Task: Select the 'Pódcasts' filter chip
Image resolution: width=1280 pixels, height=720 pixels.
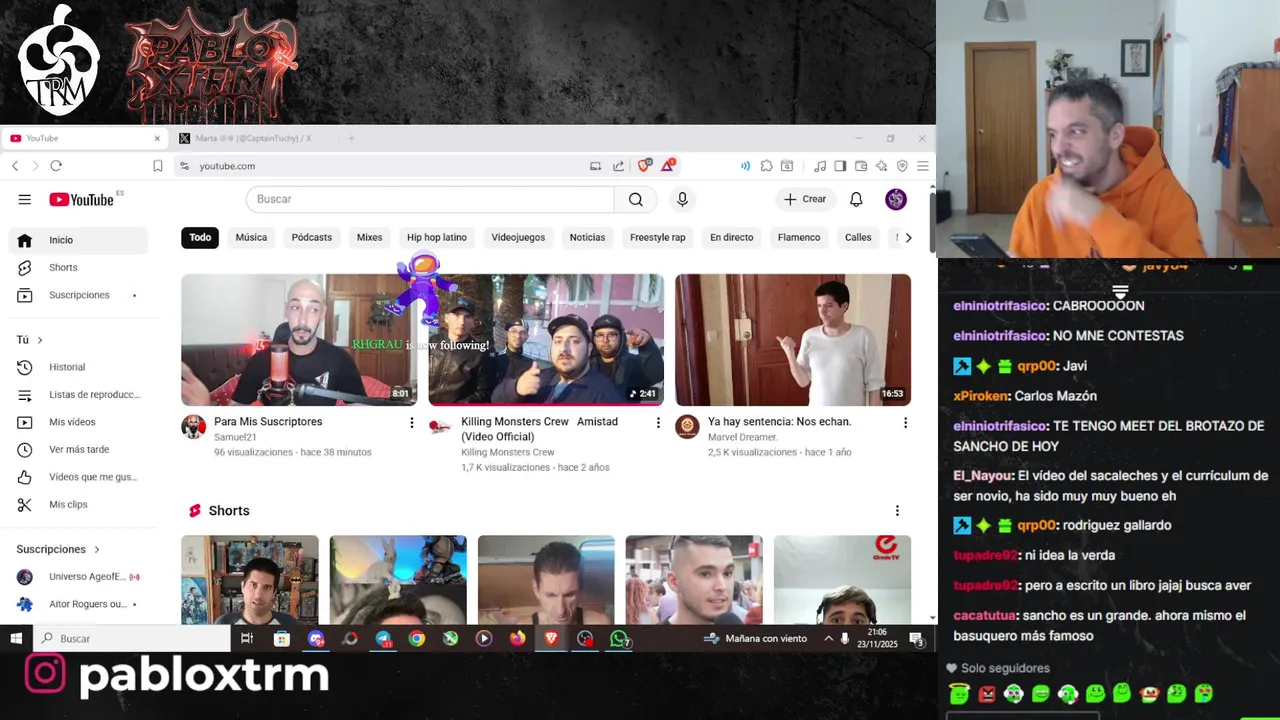Action: [x=312, y=237]
